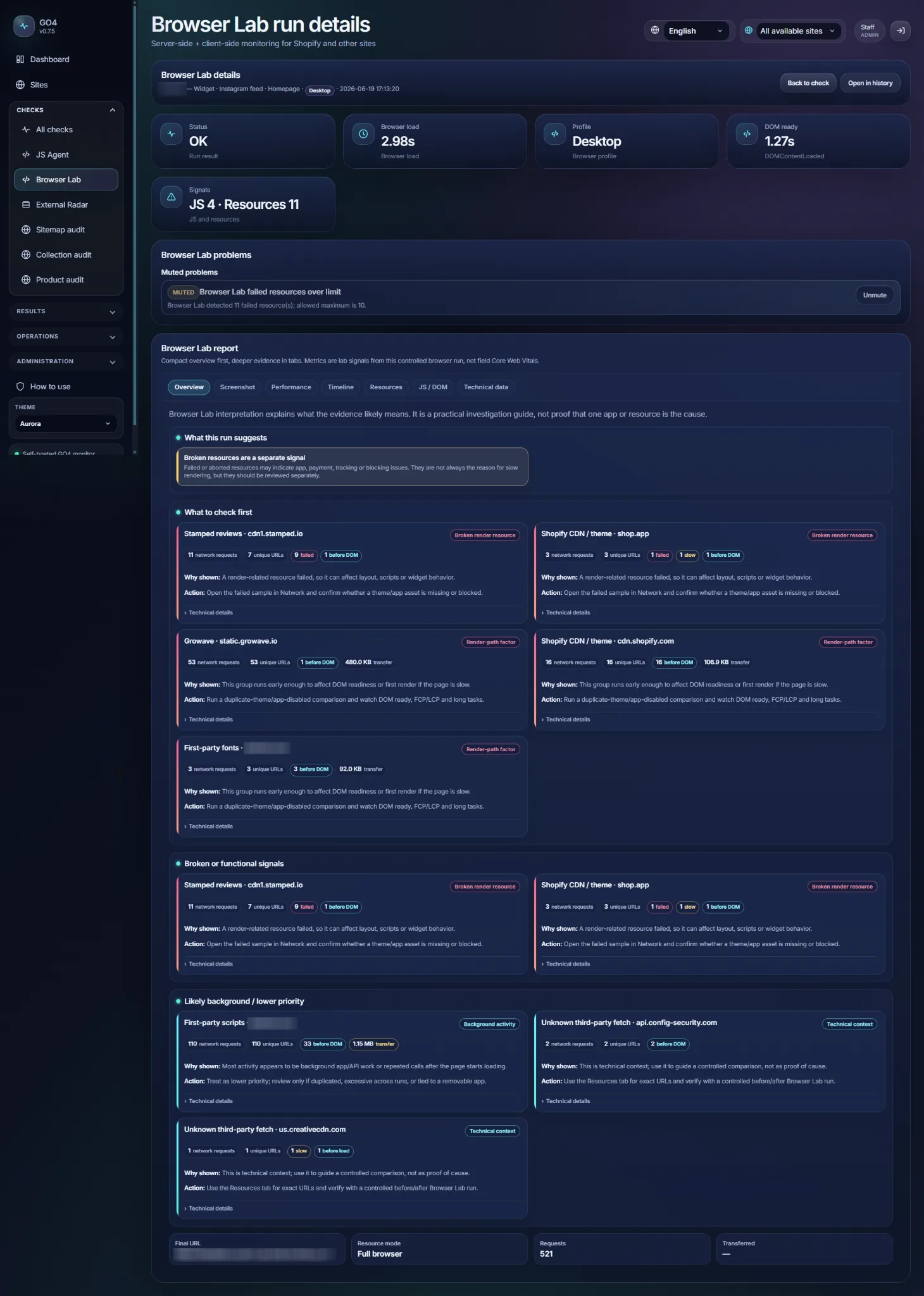Click the Back to check button
Screen dimensions: 924x1296
(808, 83)
